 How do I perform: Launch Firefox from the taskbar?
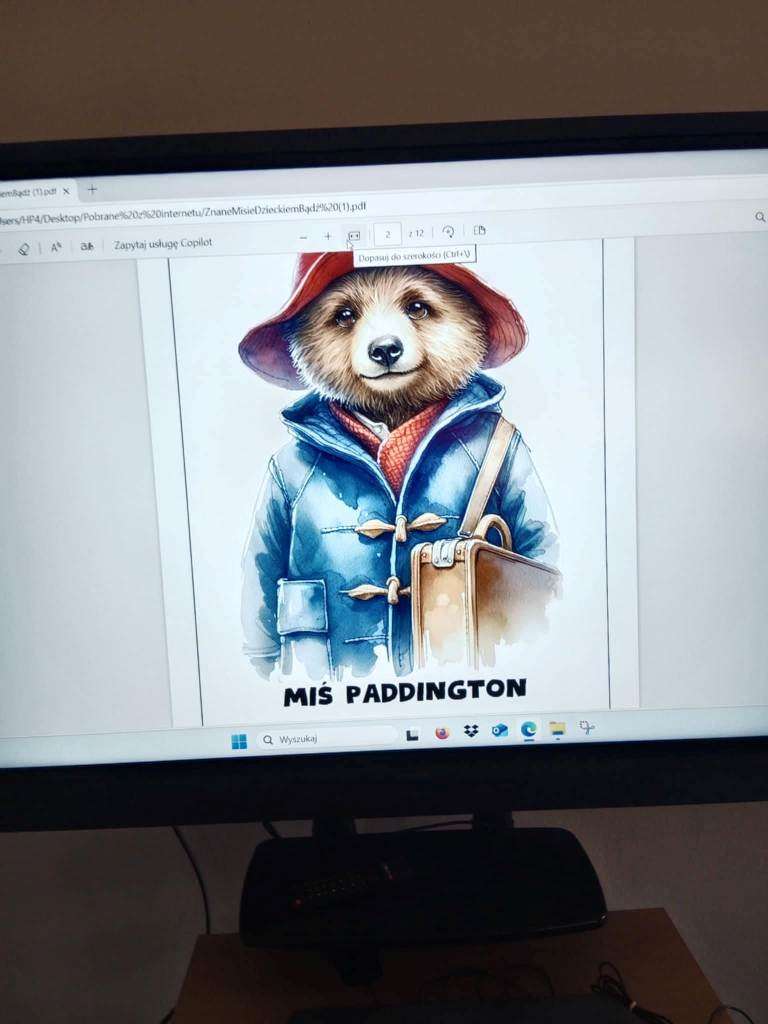[442, 733]
